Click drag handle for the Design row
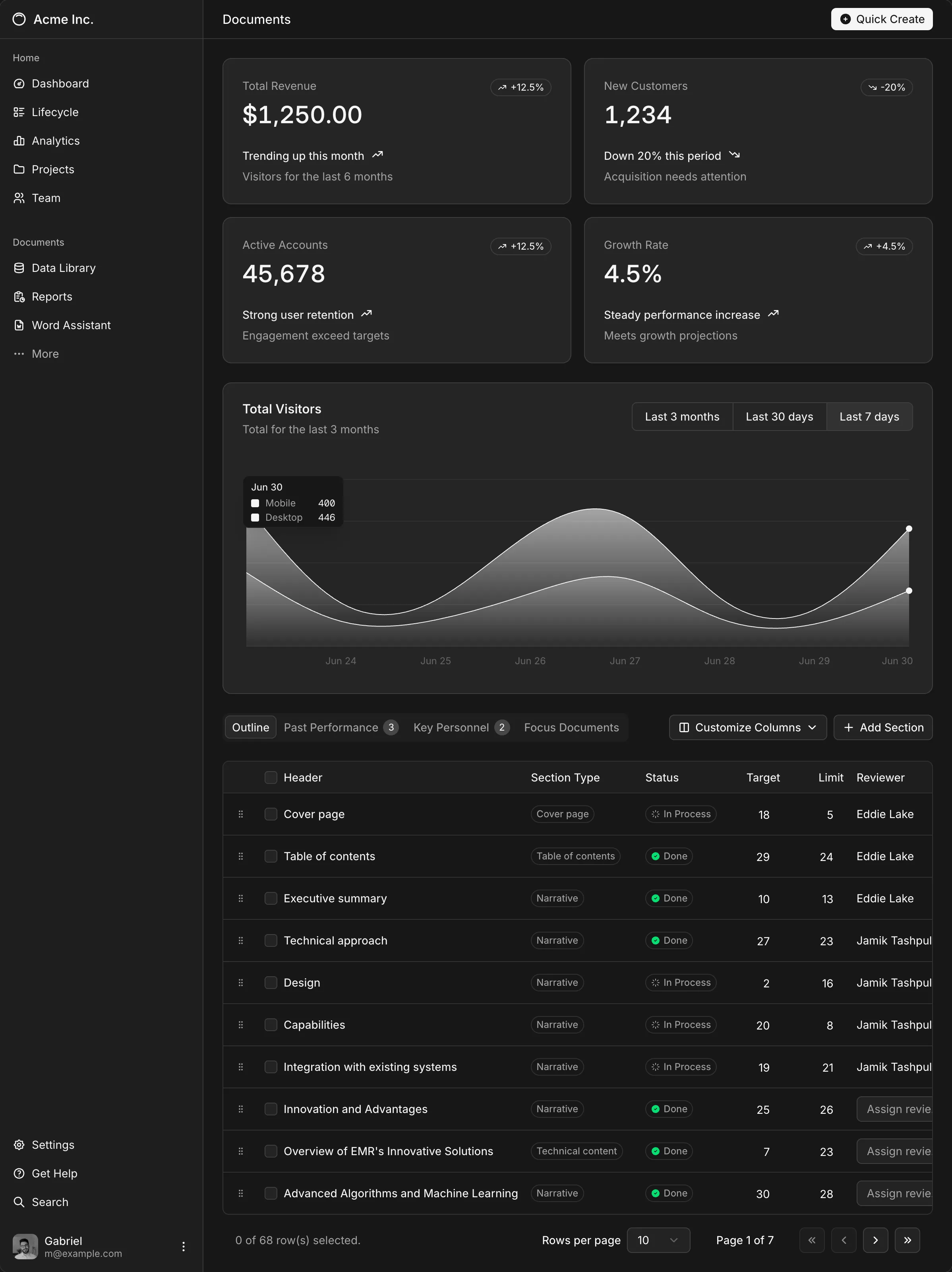This screenshot has height=1272, width=952. pyautogui.click(x=241, y=983)
